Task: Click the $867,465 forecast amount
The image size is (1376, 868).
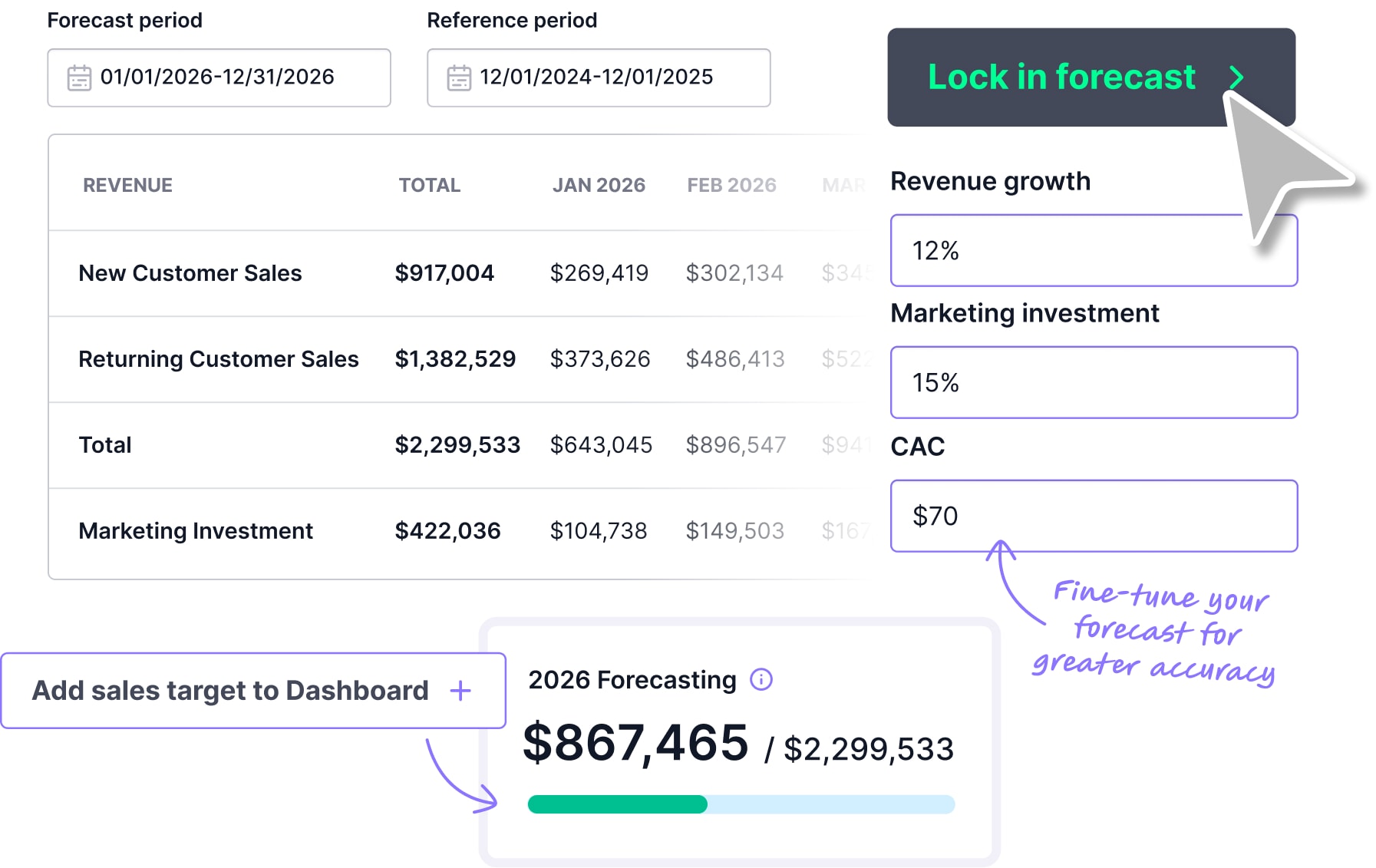Action: click(x=635, y=743)
